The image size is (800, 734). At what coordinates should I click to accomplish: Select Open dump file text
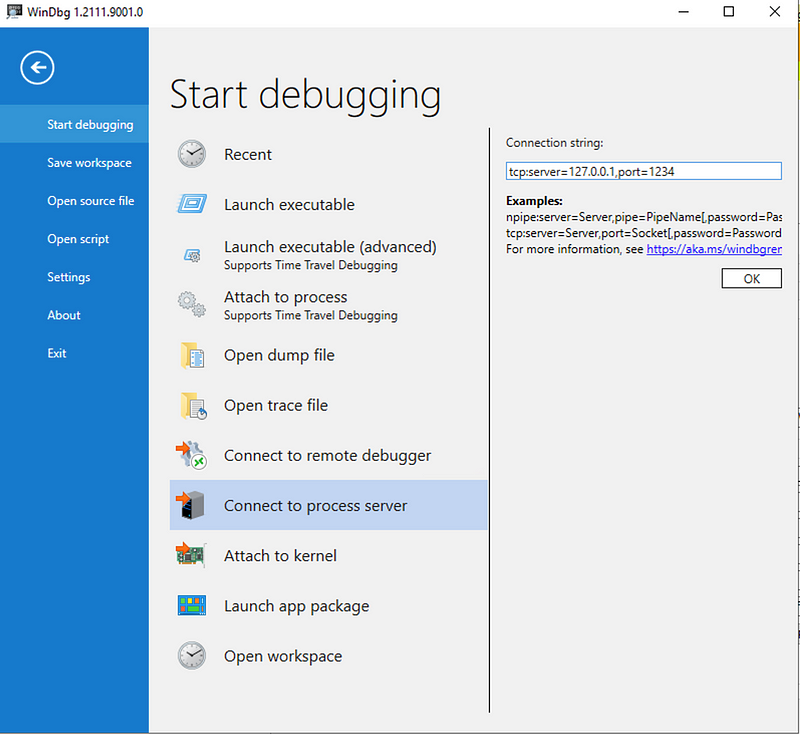pyautogui.click(x=279, y=355)
